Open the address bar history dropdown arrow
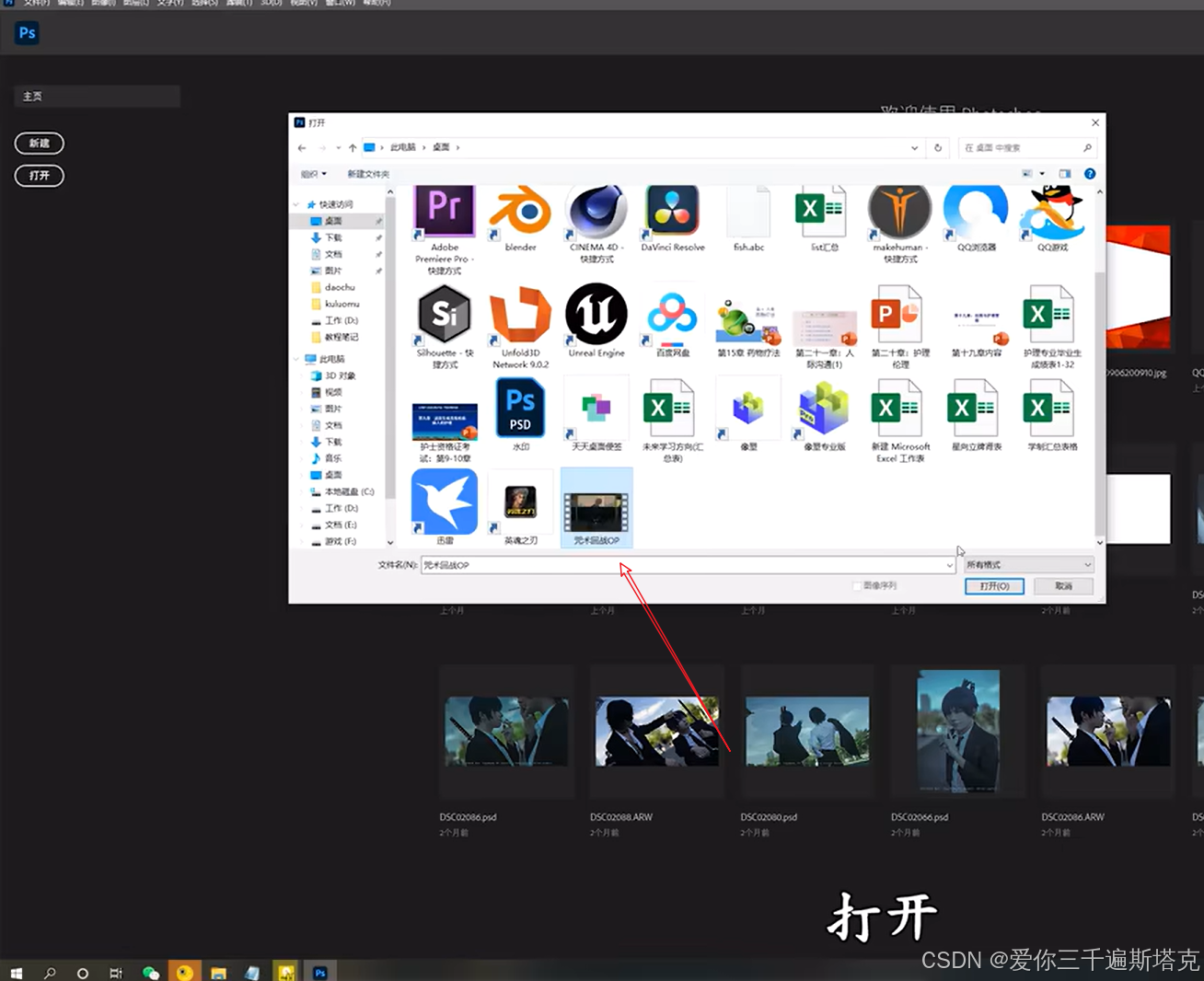 (914, 148)
